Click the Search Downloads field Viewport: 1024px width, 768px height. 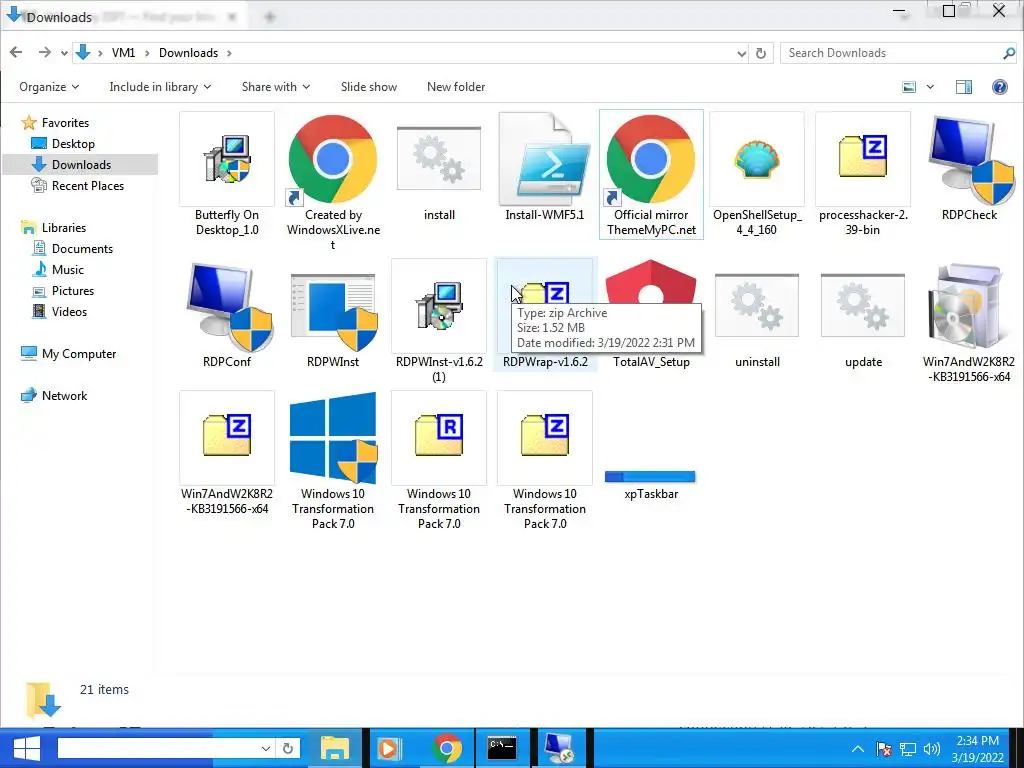click(x=891, y=53)
